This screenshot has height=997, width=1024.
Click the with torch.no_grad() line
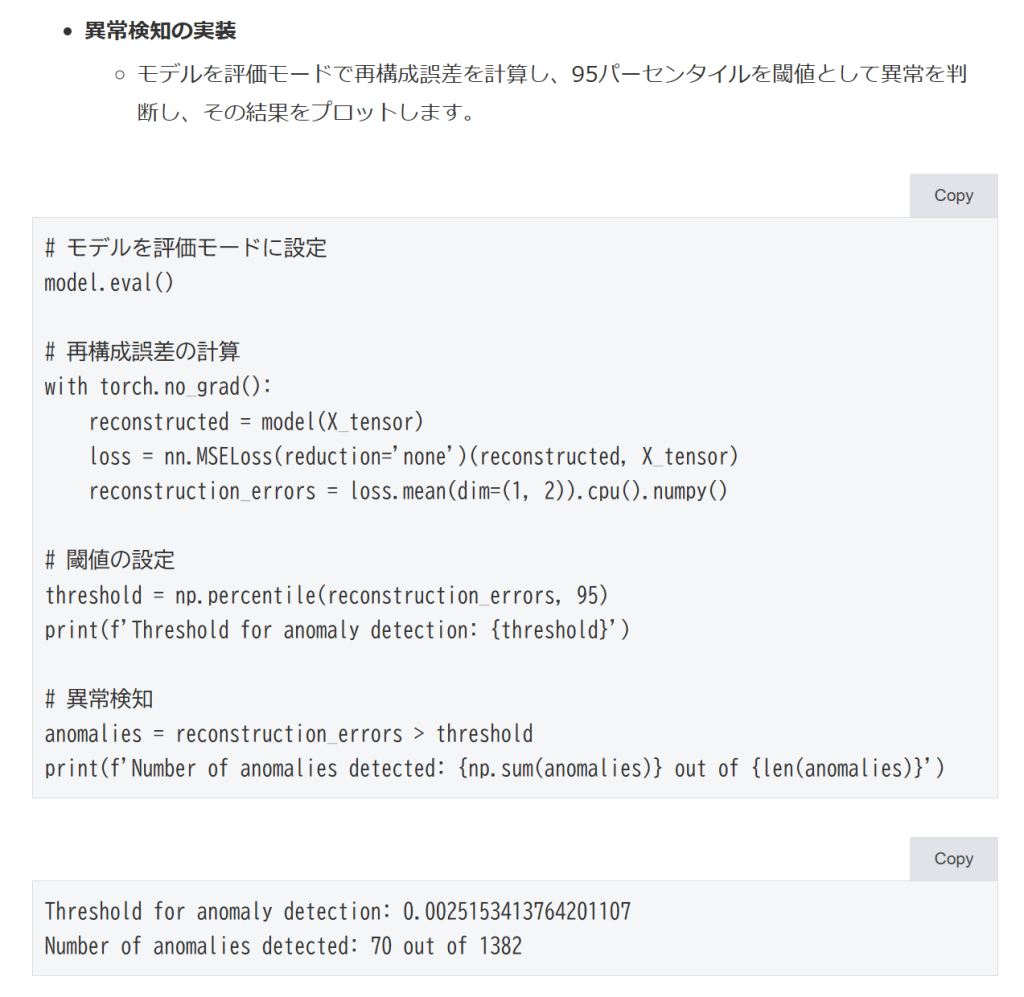[158, 387]
